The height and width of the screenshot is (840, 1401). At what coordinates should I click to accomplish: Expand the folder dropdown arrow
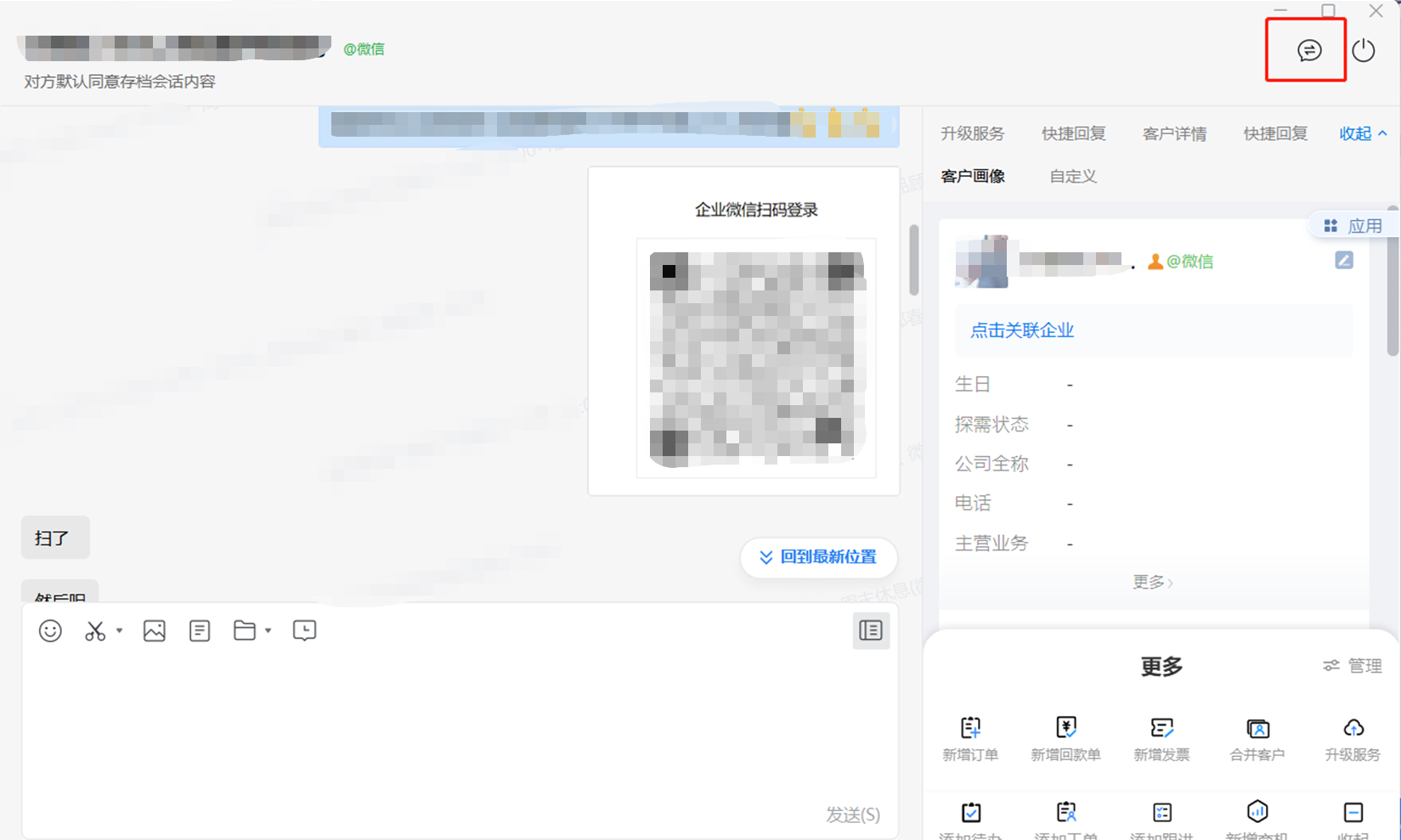(268, 630)
